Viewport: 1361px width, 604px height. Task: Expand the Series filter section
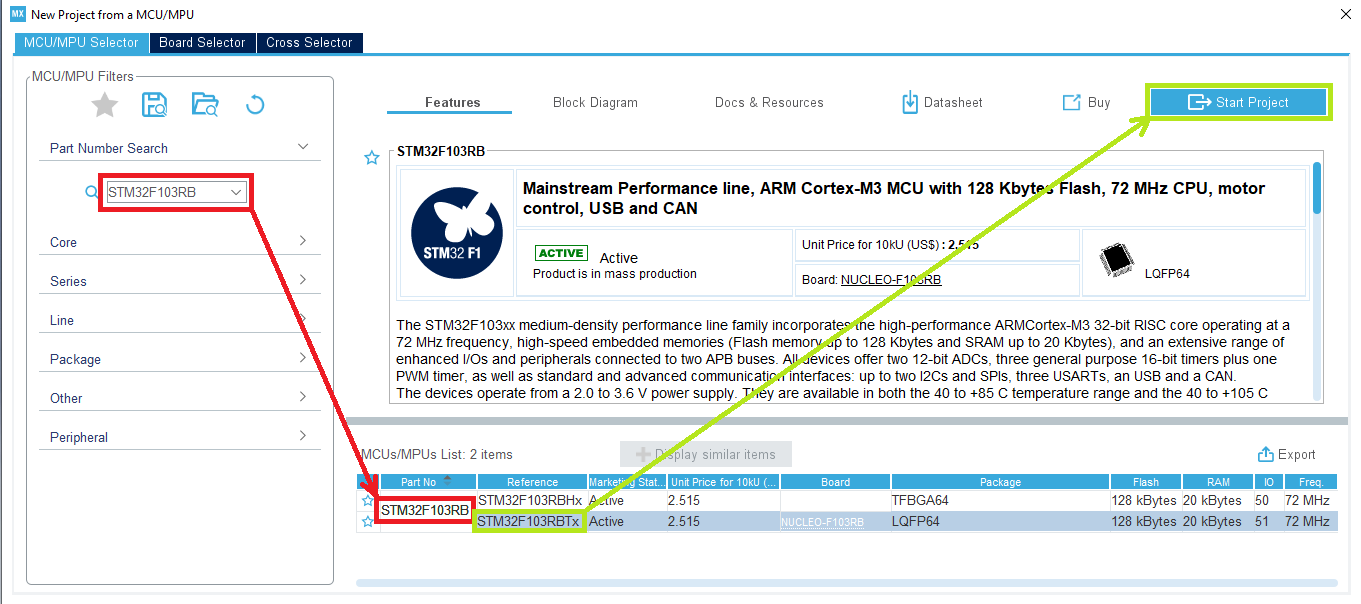point(302,280)
